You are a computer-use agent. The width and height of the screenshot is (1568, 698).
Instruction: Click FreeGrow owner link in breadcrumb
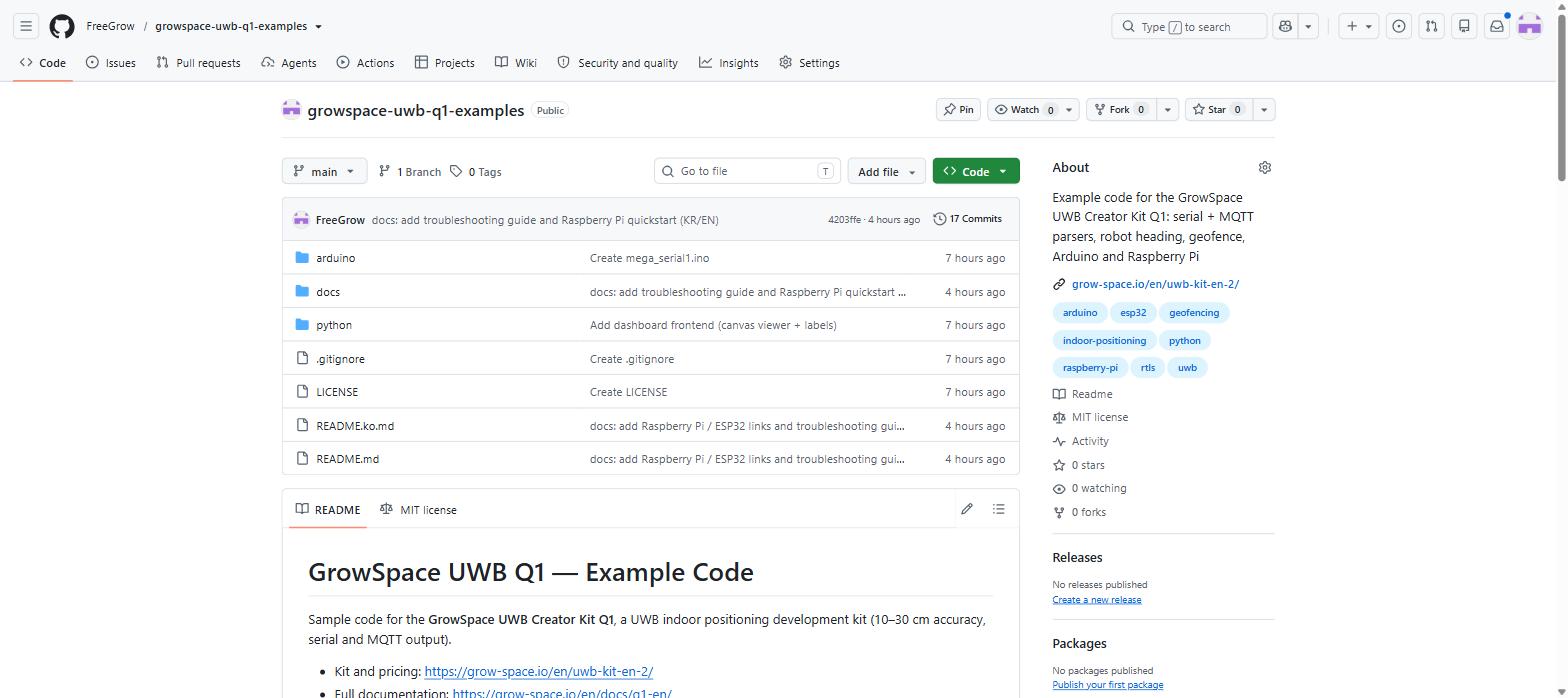click(110, 26)
